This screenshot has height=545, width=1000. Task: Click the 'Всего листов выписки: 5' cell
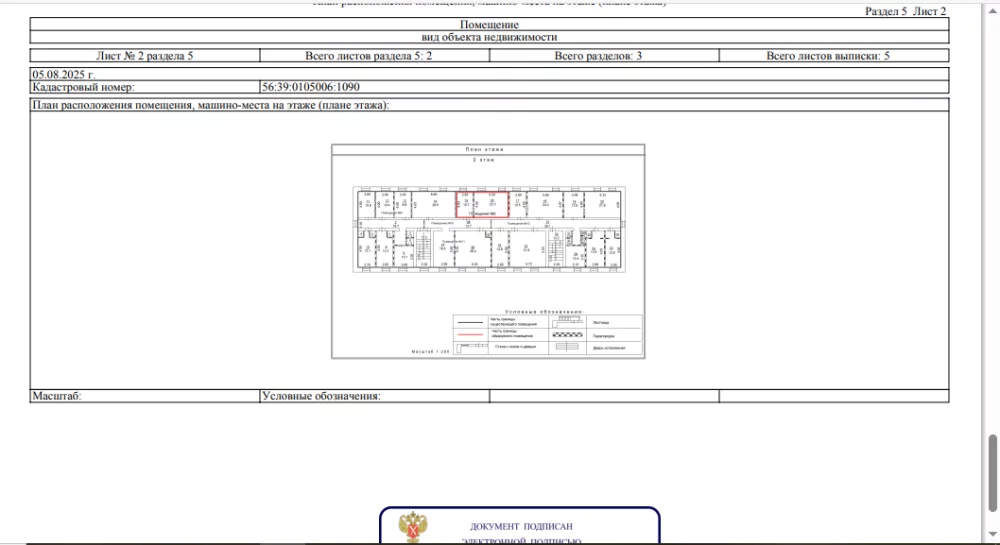click(x=827, y=56)
